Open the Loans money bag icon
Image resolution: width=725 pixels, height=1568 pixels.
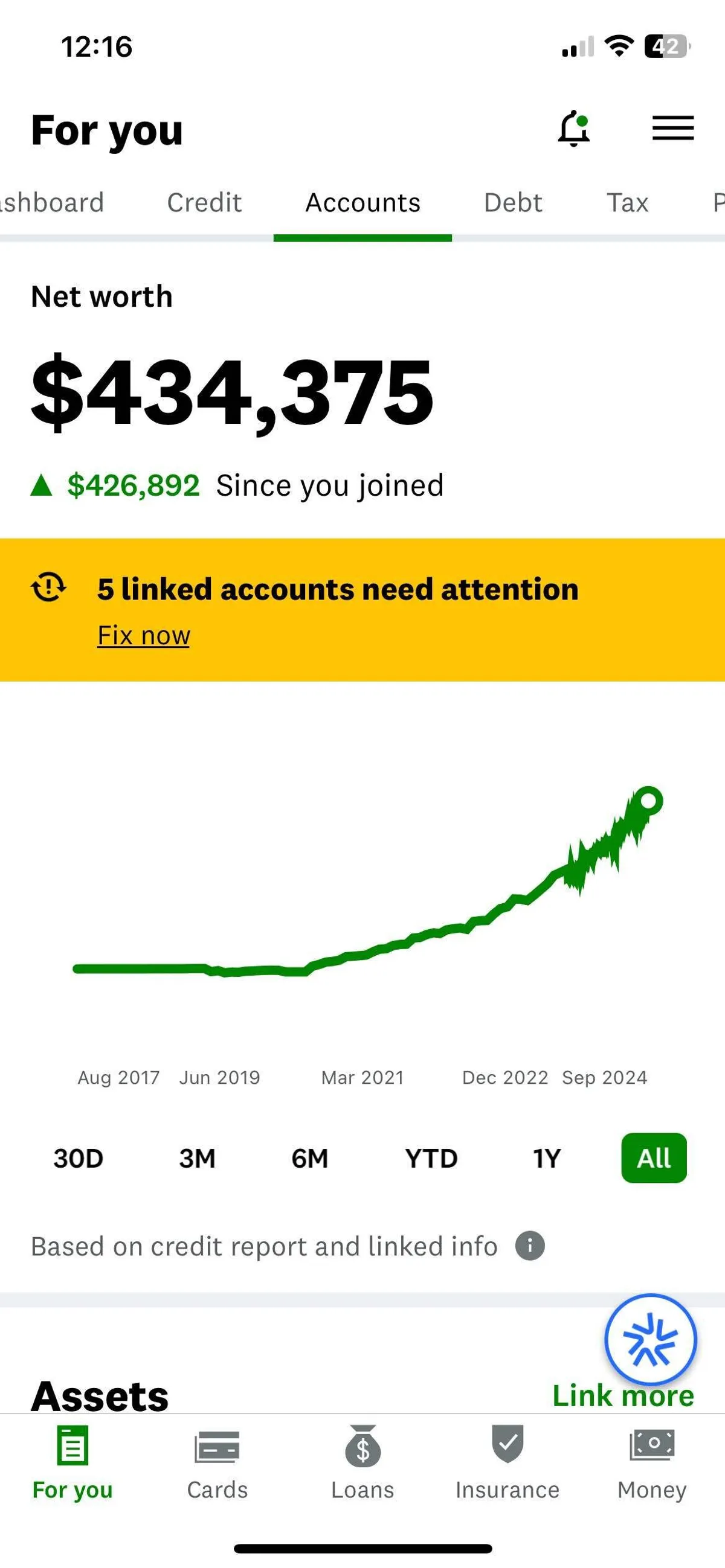point(362,1447)
